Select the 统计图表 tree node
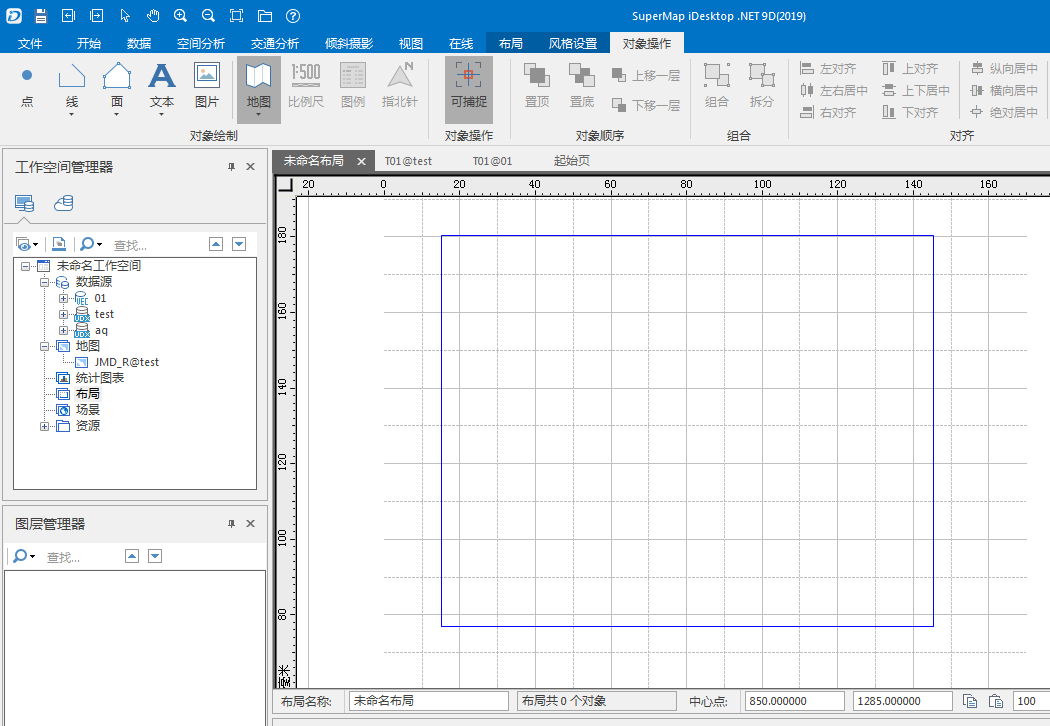Viewport: 1050px width, 726px height. (100, 378)
